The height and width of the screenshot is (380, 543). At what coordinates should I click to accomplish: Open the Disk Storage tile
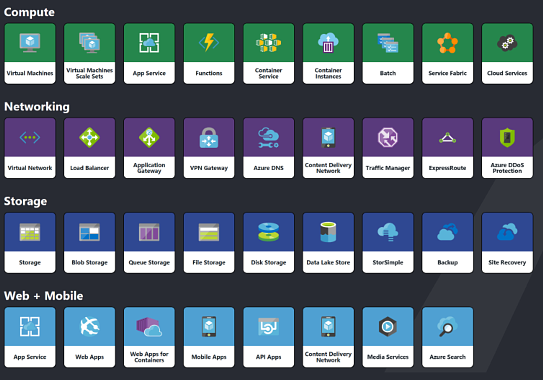point(268,243)
